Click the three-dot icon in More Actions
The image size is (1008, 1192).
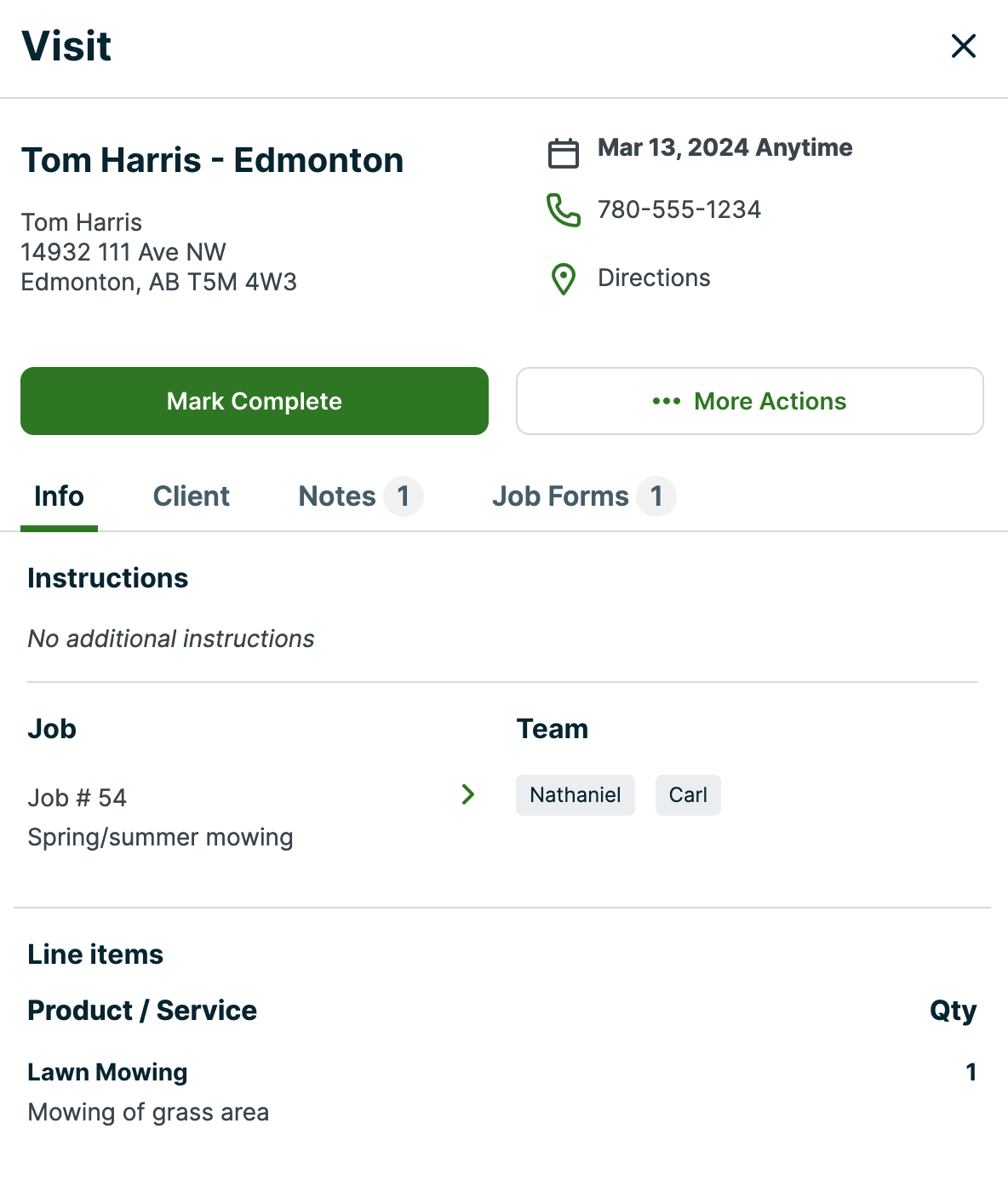(666, 401)
